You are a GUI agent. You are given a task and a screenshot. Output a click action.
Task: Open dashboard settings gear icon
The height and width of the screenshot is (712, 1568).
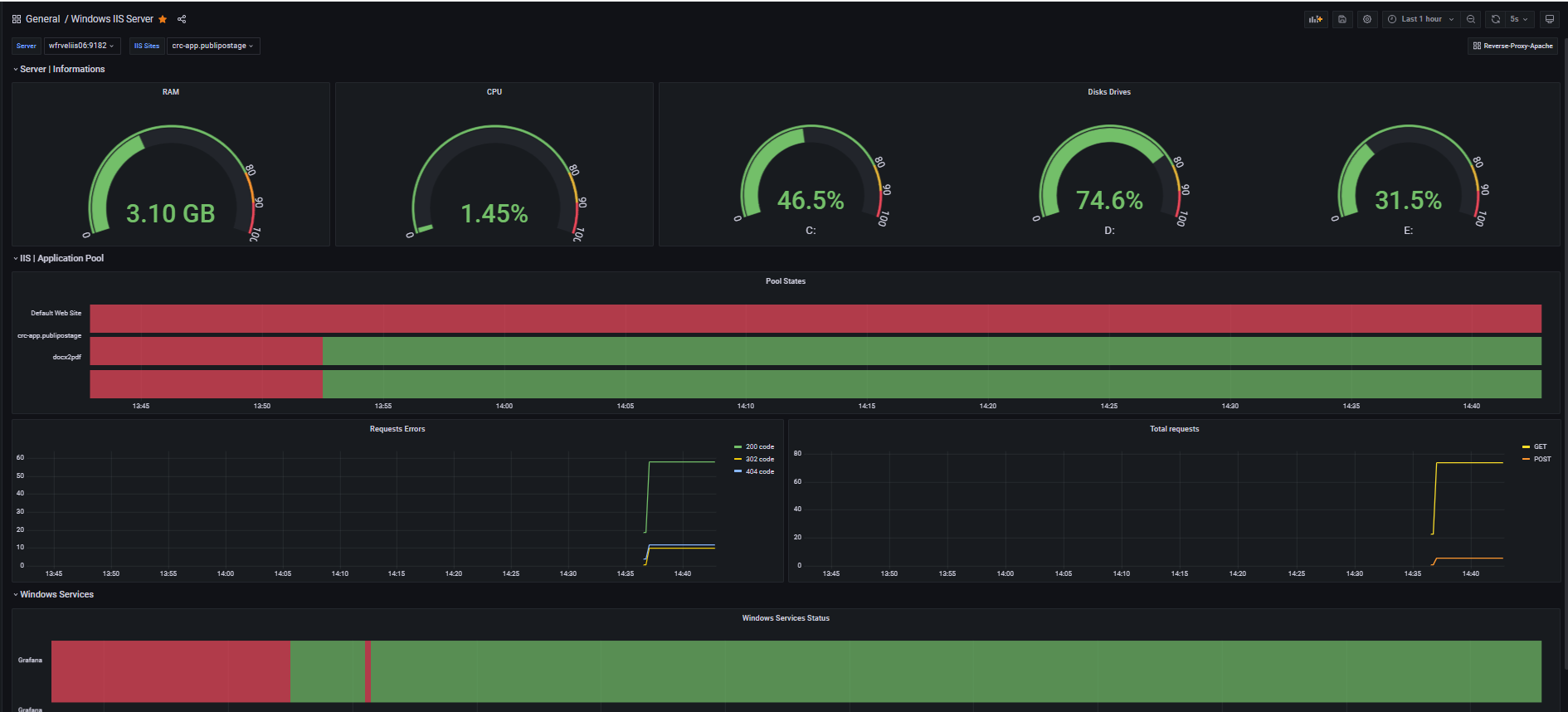(x=1367, y=19)
